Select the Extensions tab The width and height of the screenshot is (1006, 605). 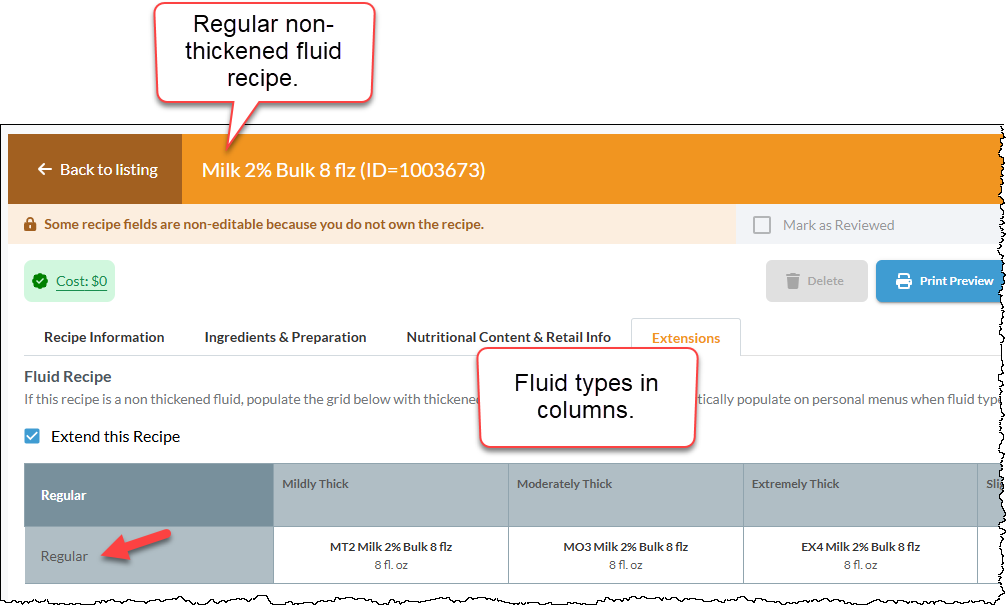[686, 337]
